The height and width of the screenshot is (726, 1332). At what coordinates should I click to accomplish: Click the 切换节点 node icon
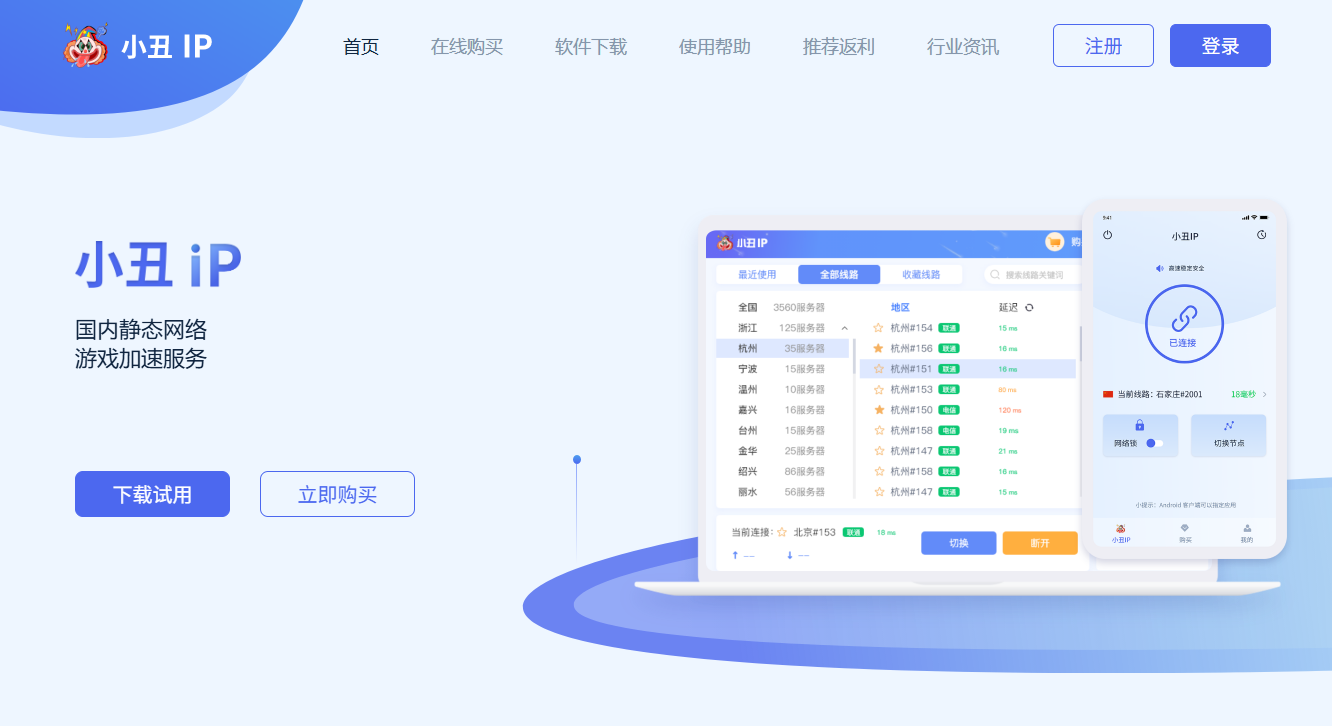[x=1229, y=425]
